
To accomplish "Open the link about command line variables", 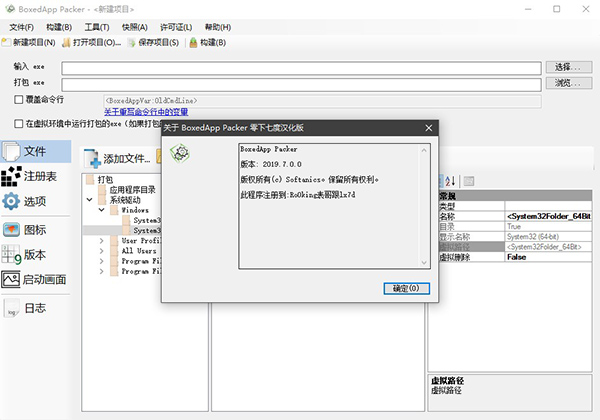I will [x=146, y=112].
